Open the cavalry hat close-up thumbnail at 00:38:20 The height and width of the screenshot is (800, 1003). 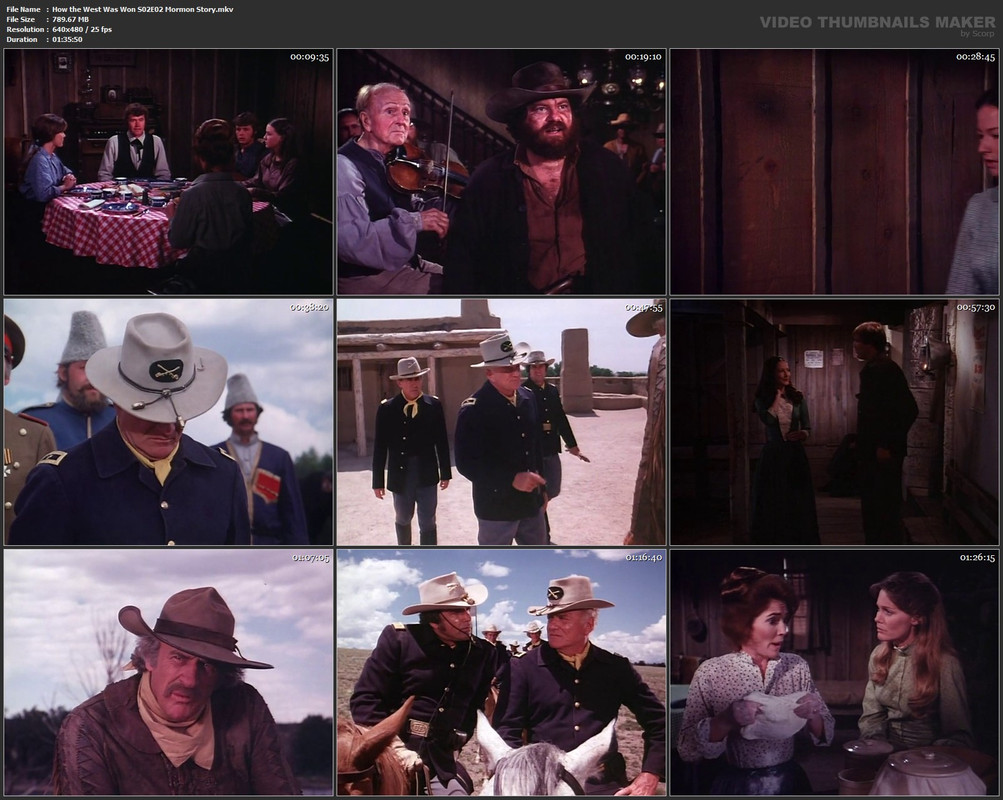pyautogui.click(x=168, y=422)
